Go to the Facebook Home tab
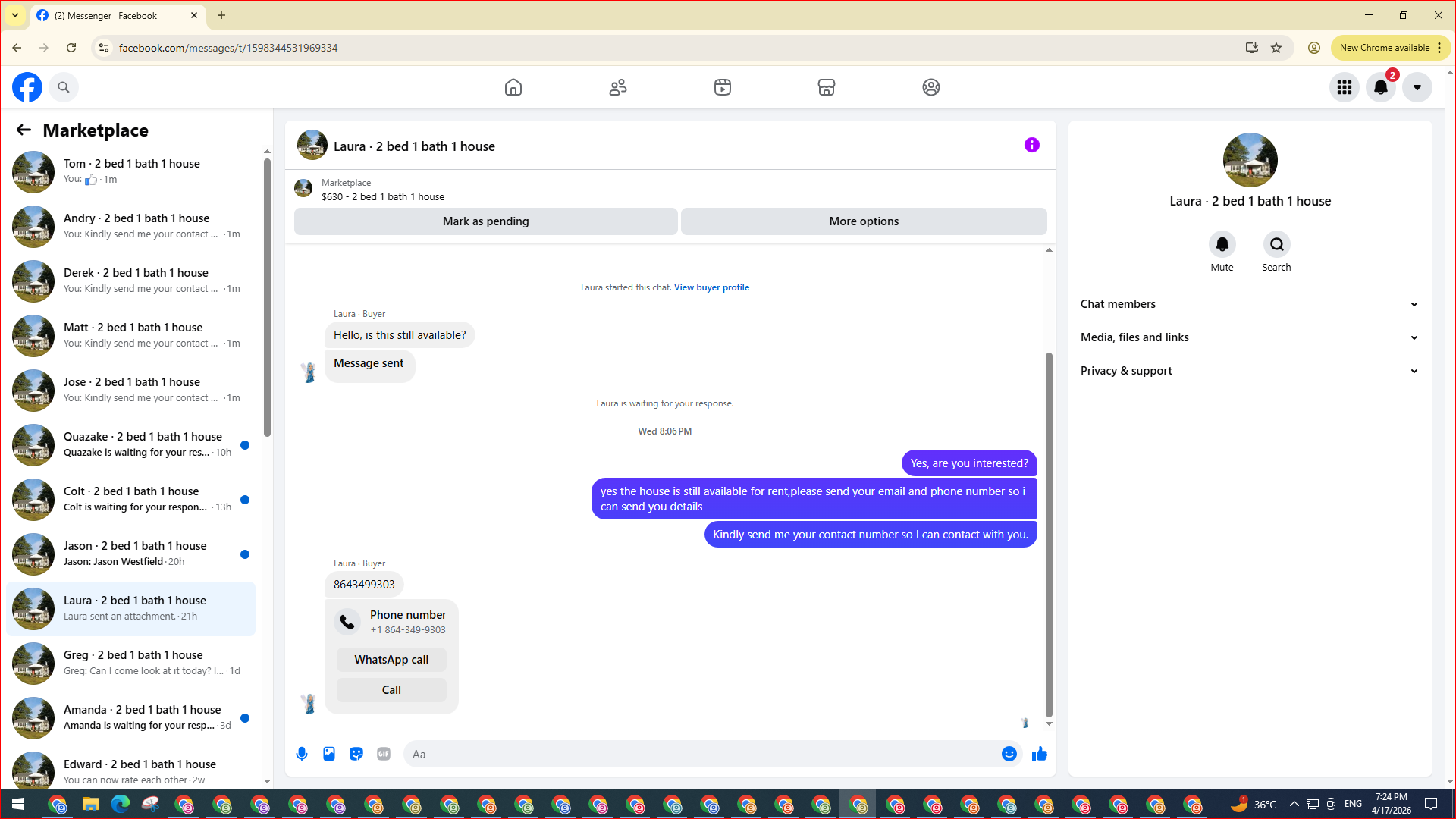This screenshot has height=819, width=1456. pos(513,87)
